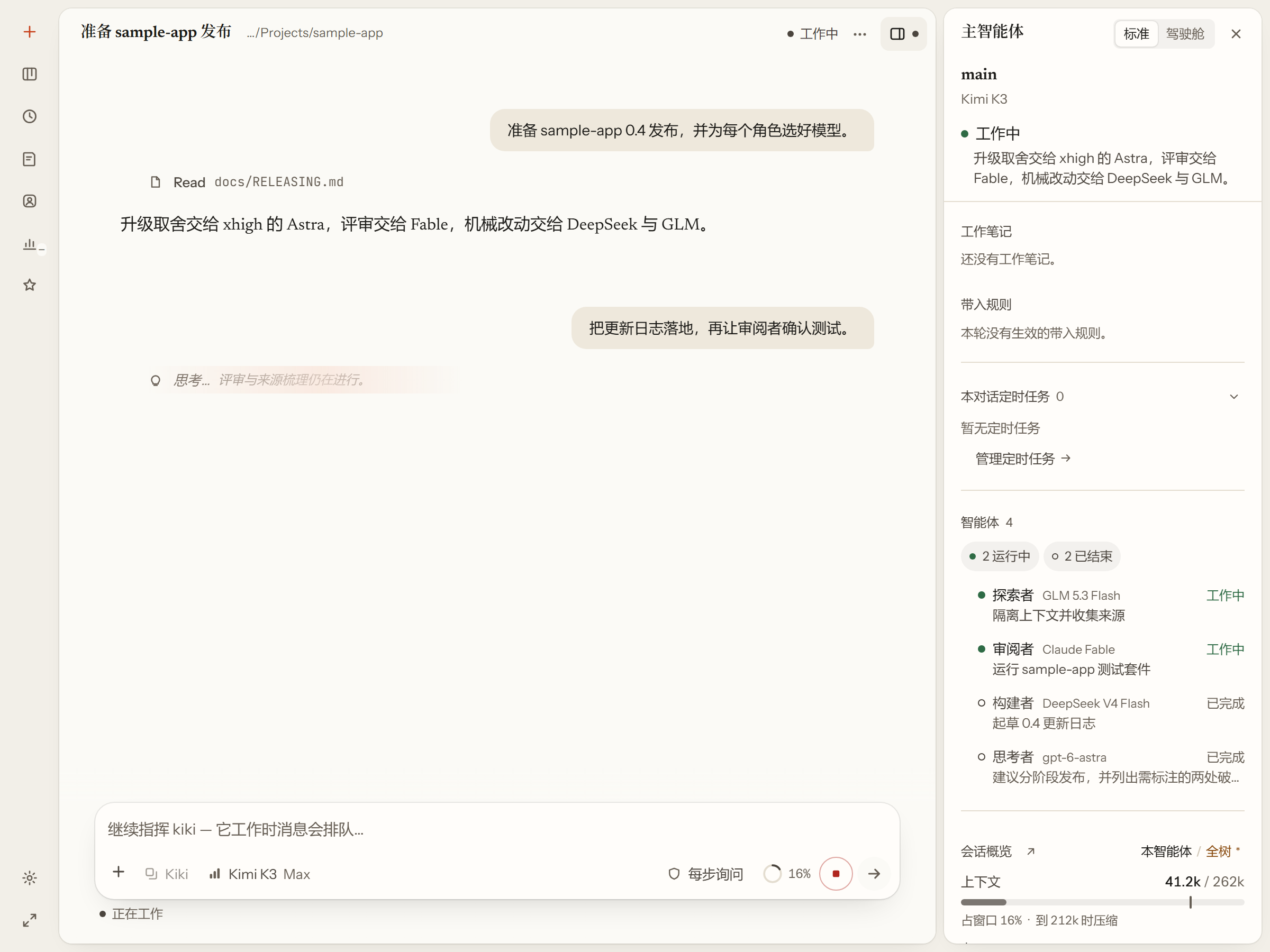Select the 本智能体 scope option
Screen dimensions: 1270x952
[1166, 851]
